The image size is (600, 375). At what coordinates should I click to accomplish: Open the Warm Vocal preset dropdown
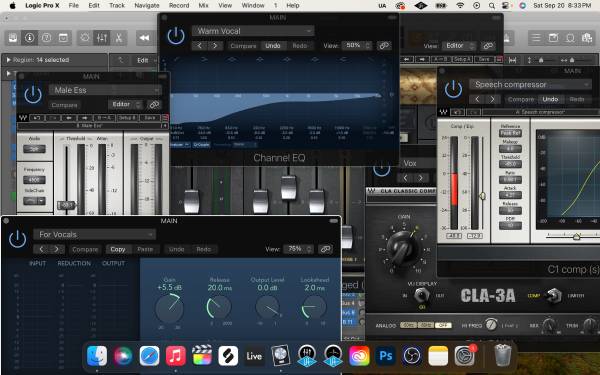[253, 31]
